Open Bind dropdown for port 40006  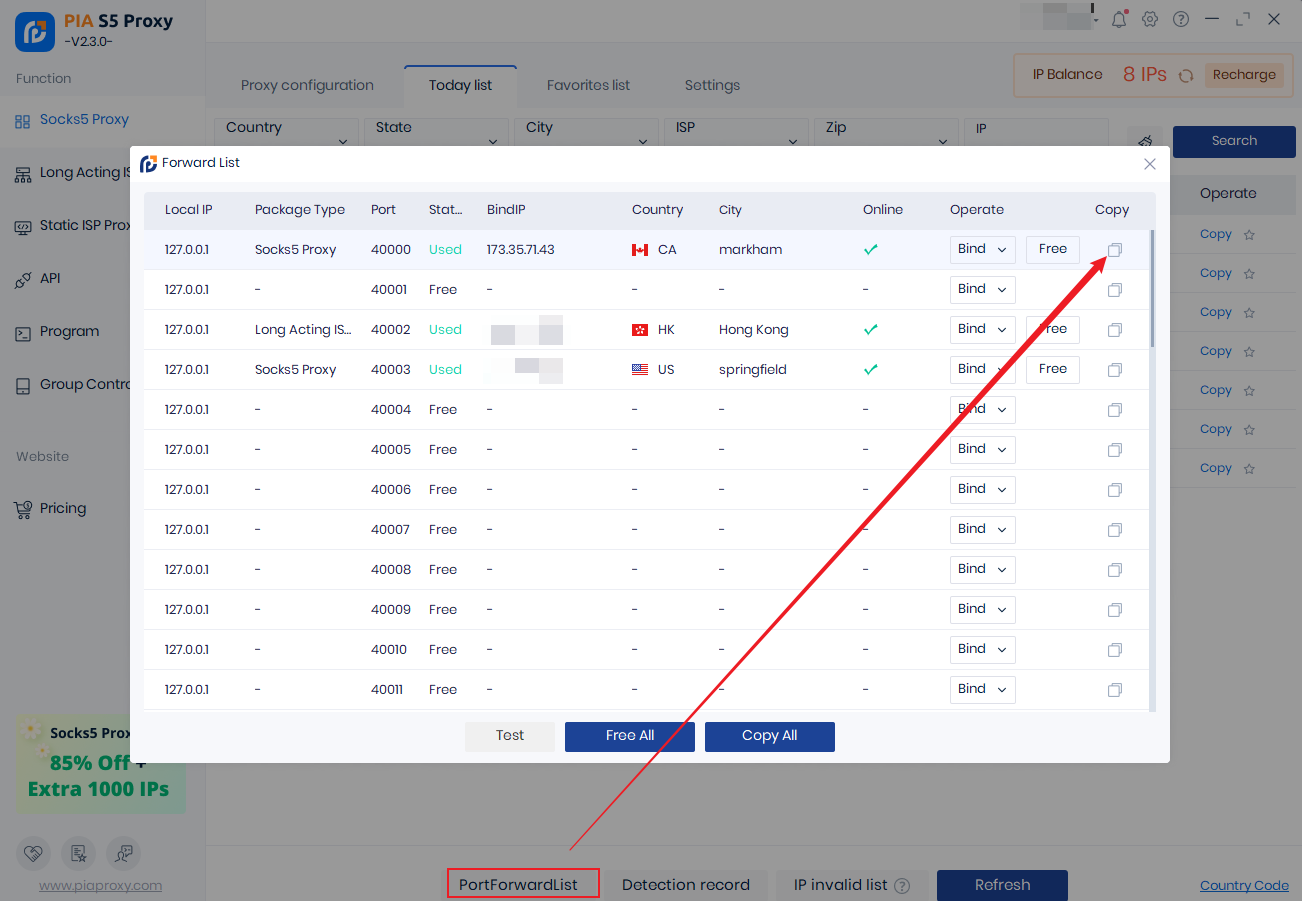(982, 489)
